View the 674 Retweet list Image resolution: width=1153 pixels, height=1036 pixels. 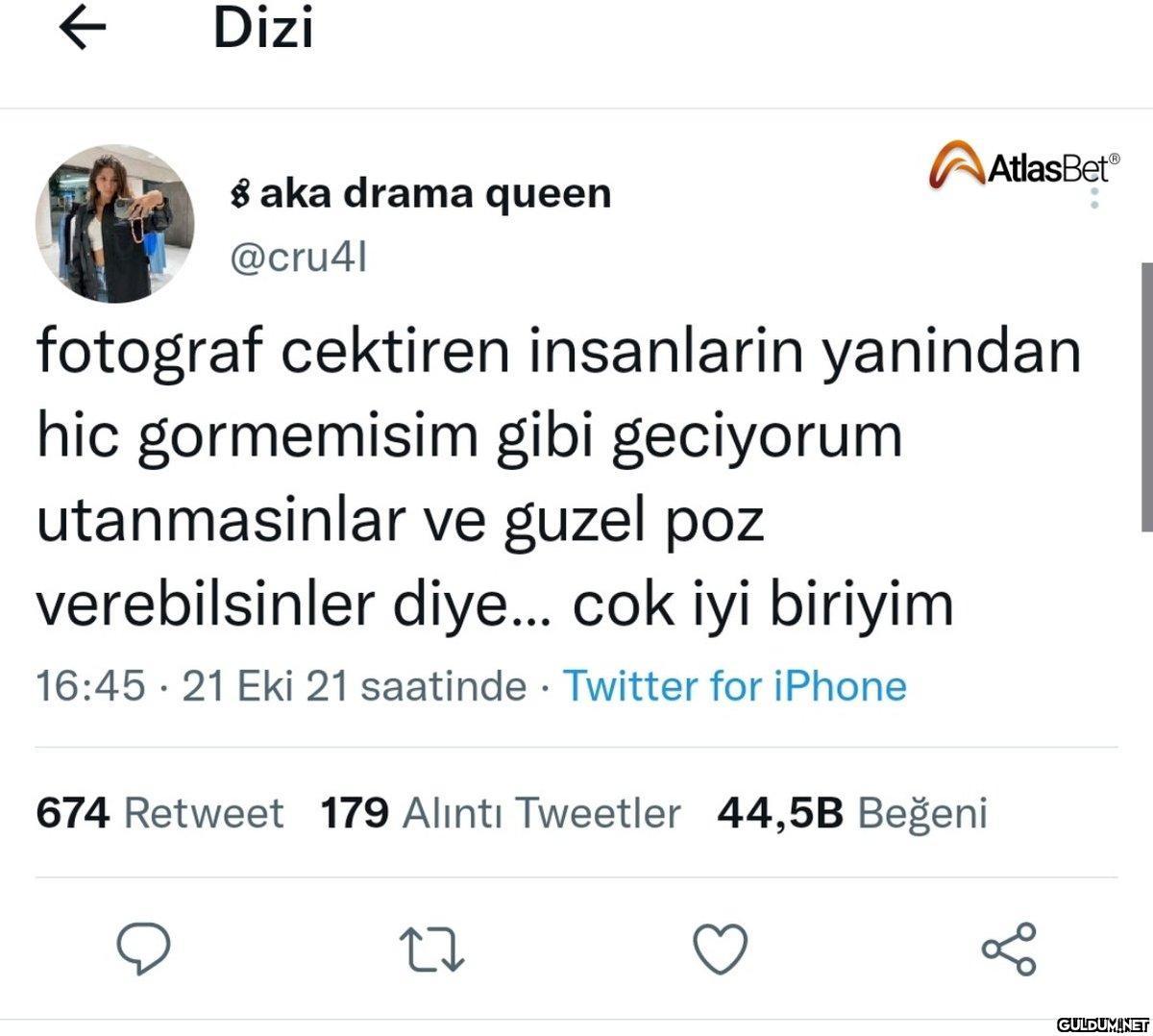click(x=159, y=813)
